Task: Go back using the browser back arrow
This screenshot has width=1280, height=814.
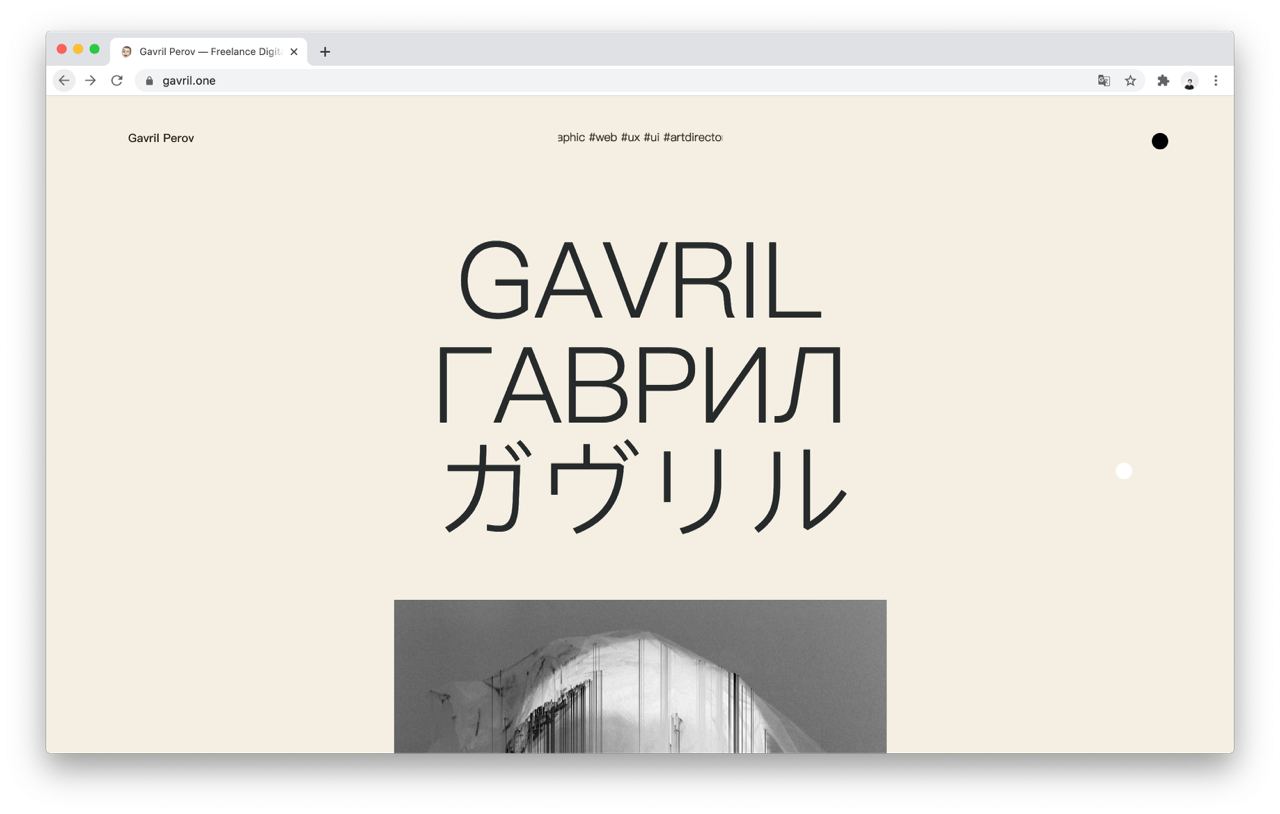Action: coord(64,81)
